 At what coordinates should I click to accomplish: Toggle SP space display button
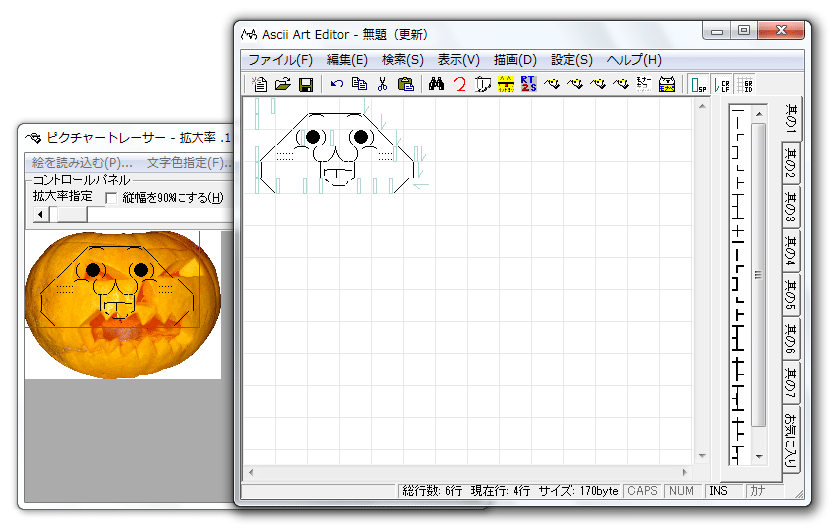(x=699, y=84)
